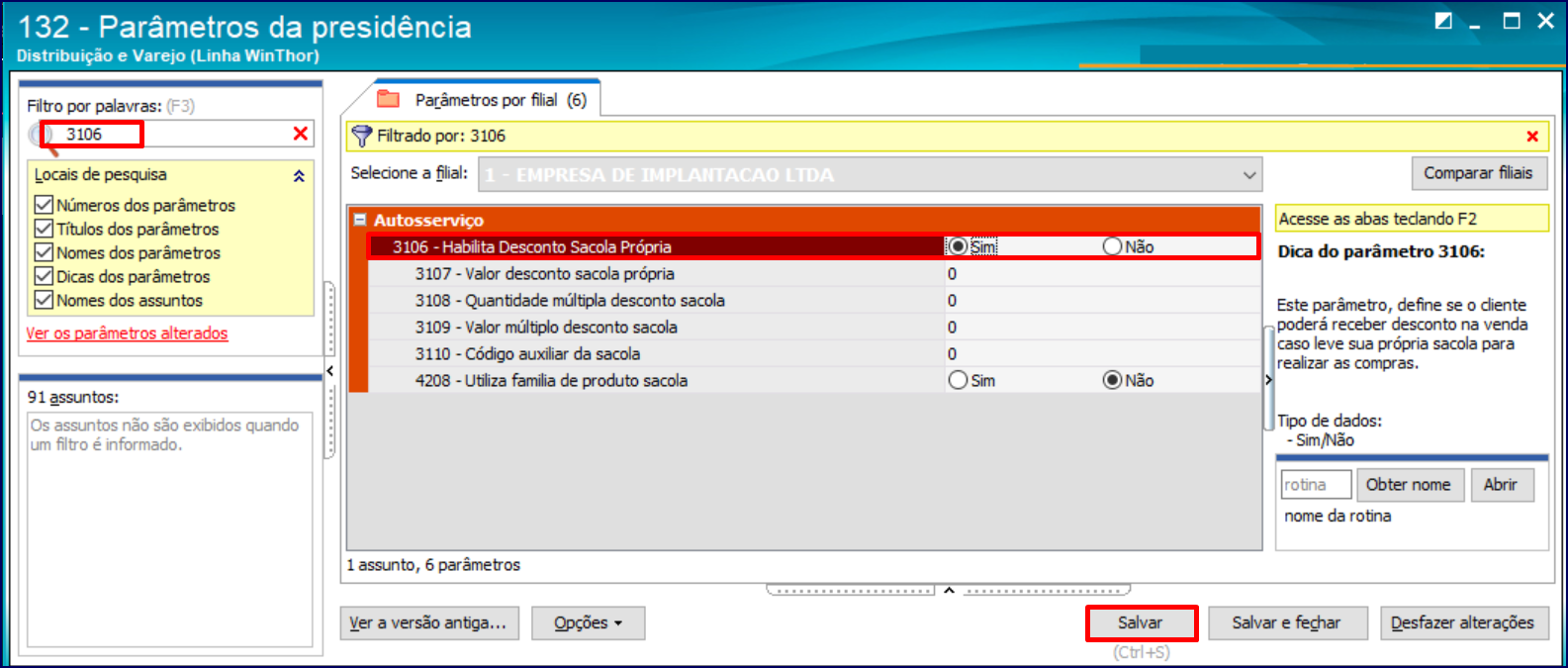The image size is (1568, 668).
Task: Toggle Nomes dos assuntos checkbox
Action: [x=44, y=300]
